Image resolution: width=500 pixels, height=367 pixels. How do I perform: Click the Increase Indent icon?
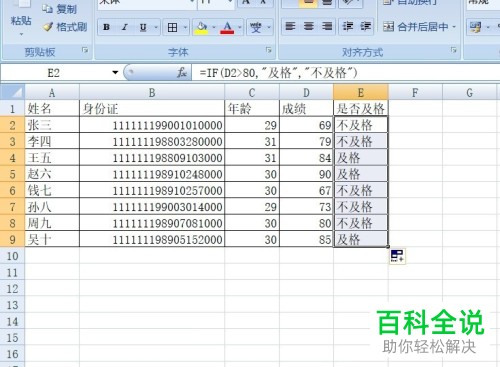pos(365,26)
